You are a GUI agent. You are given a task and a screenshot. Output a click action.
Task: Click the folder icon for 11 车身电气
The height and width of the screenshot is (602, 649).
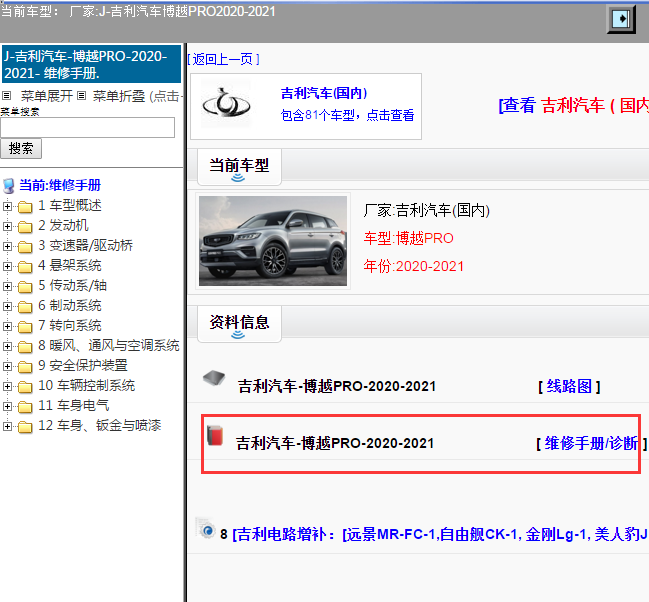[x=25, y=406]
